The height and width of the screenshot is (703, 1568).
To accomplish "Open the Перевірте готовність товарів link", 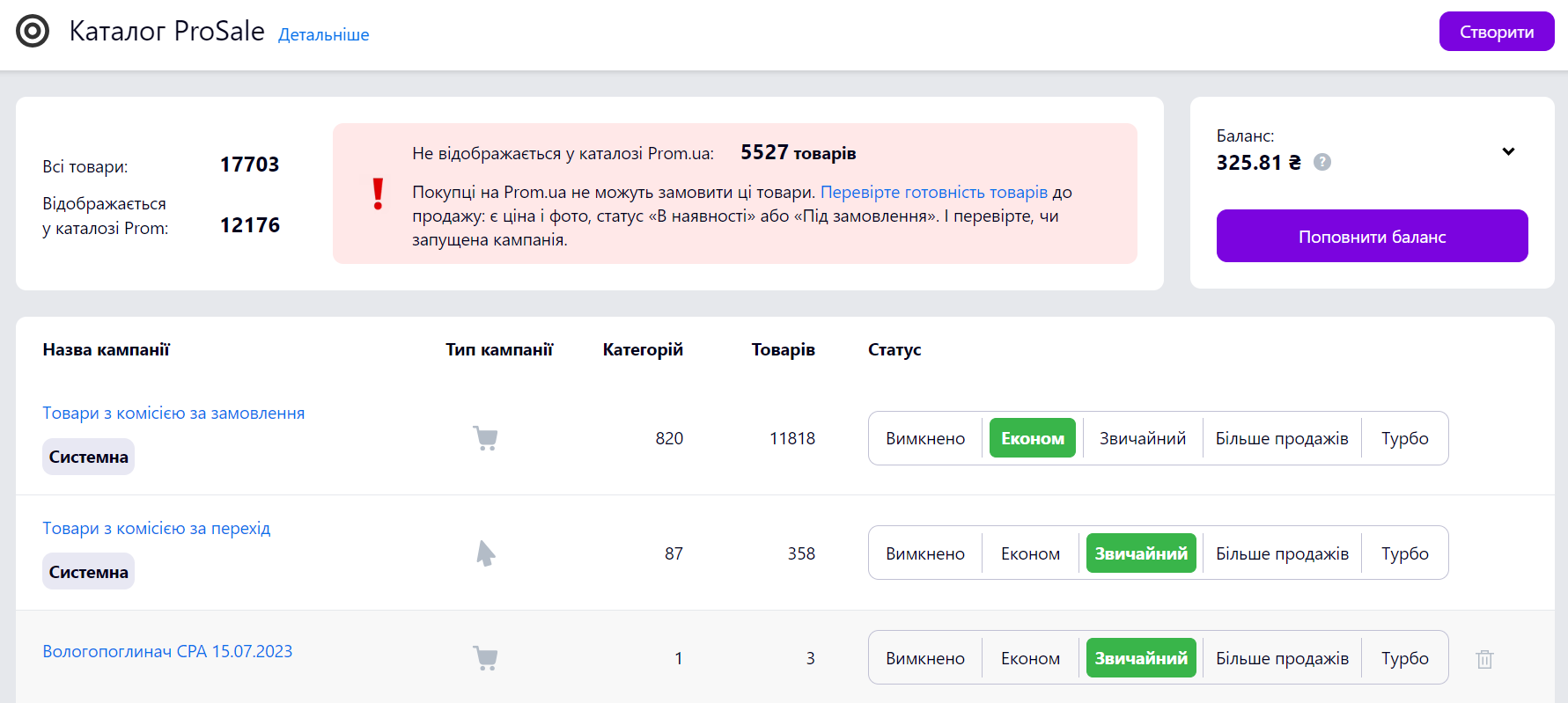I will pos(934,192).
